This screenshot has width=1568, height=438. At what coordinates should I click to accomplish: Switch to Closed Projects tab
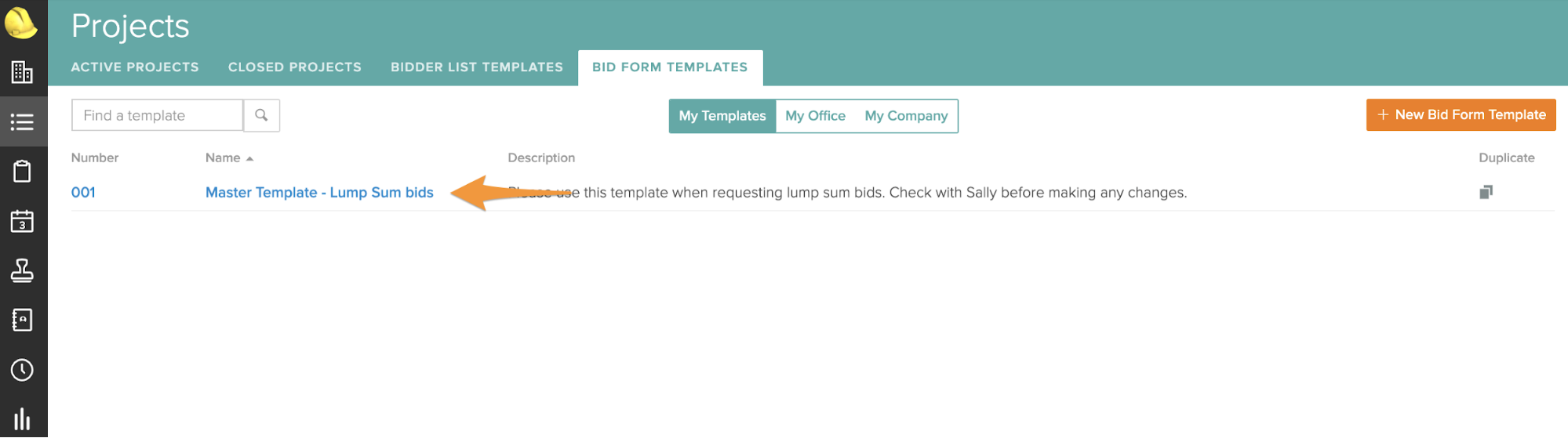coord(295,67)
